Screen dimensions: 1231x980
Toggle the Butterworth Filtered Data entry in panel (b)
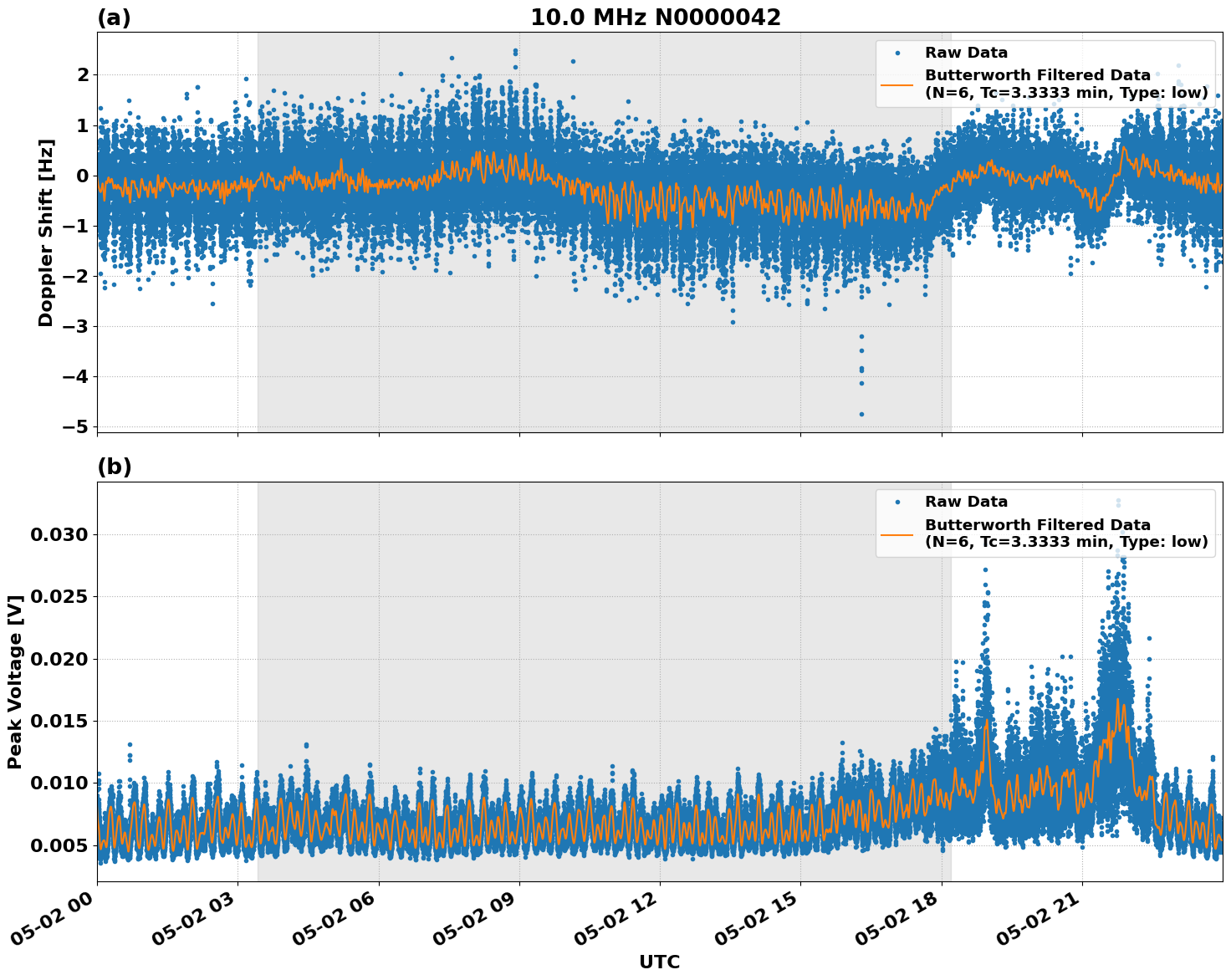(x=1037, y=524)
